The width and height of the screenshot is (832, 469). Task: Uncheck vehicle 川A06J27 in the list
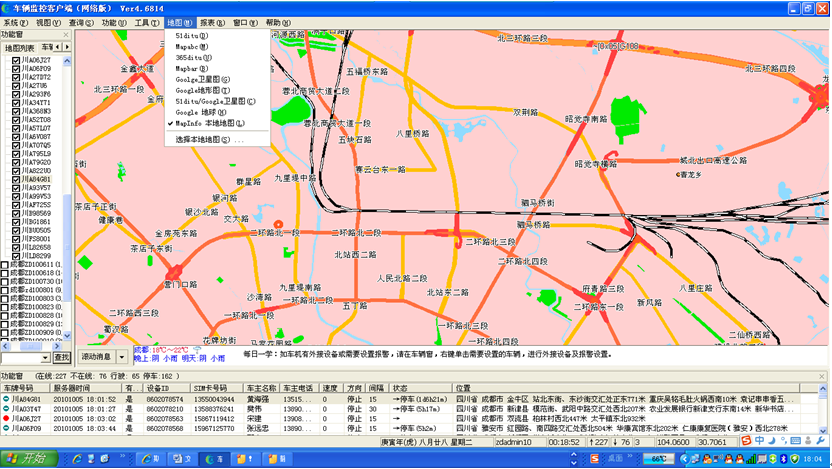[x=16, y=60]
